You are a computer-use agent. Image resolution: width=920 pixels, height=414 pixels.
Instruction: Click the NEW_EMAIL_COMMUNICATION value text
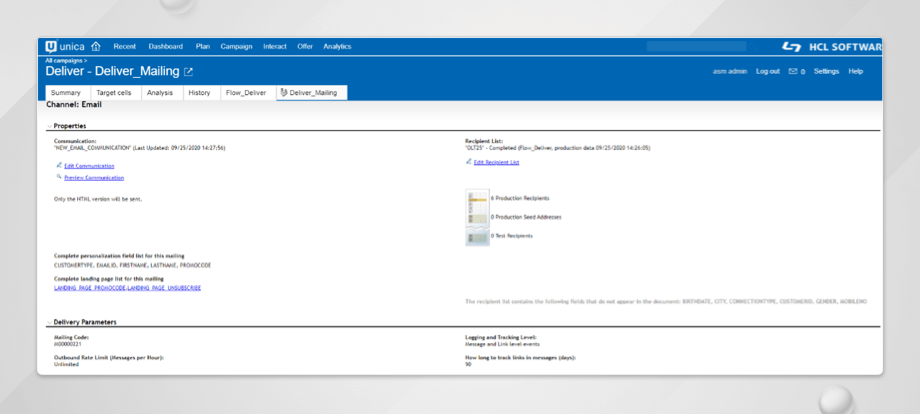tap(140, 148)
